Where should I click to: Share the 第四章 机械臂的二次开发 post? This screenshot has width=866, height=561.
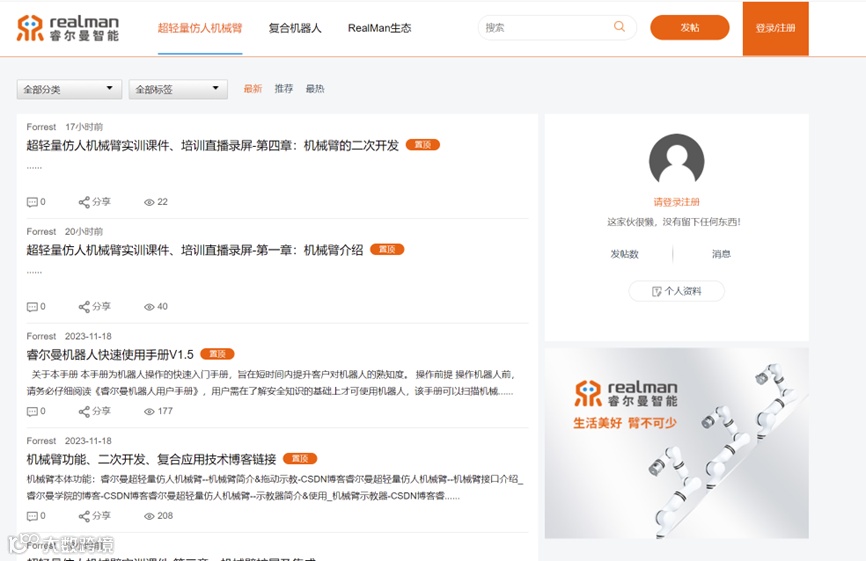pos(94,202)
